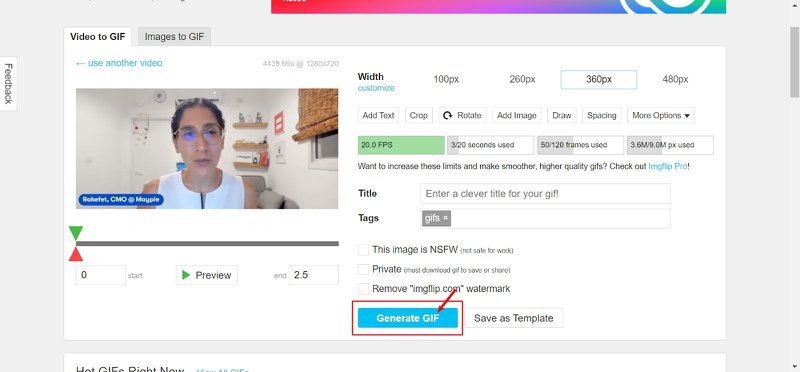Expand the More Options dropdown
The height and width of the screenshot is (372, 800).
point(661,115)
